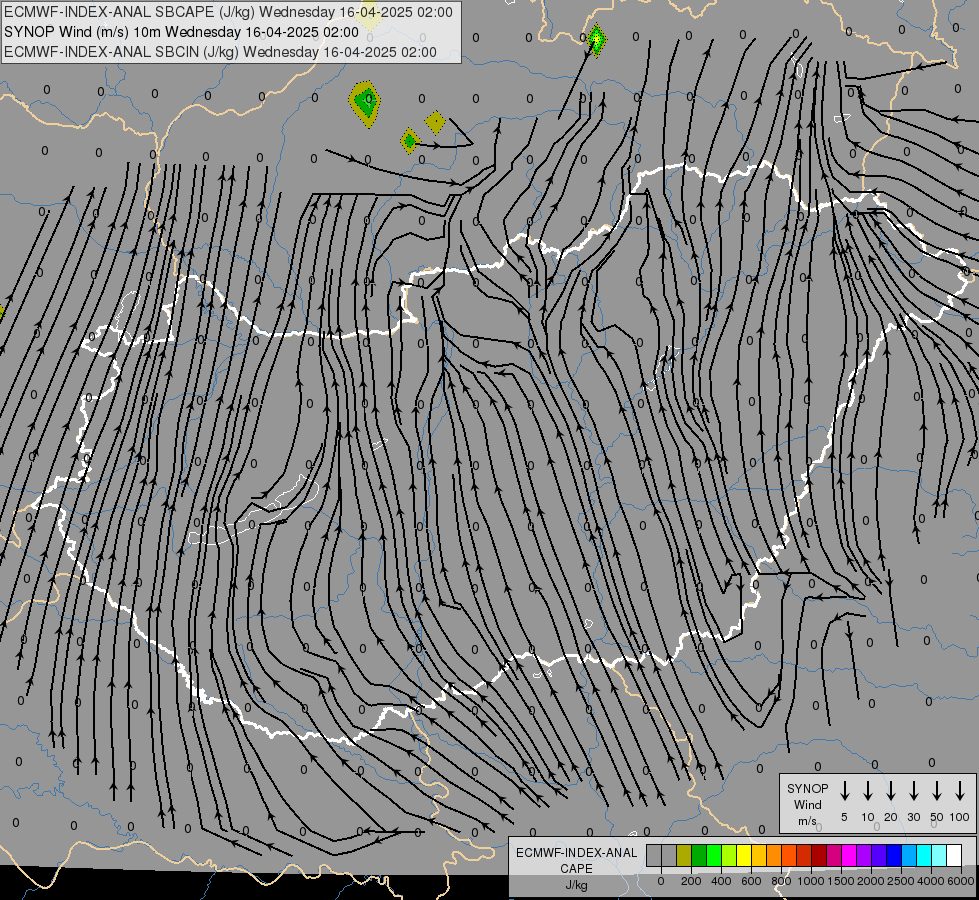Screen dimensions: 979x900
Task: Click the '2000' tick label on CAPE scale
Action: [x=871, y=881]
